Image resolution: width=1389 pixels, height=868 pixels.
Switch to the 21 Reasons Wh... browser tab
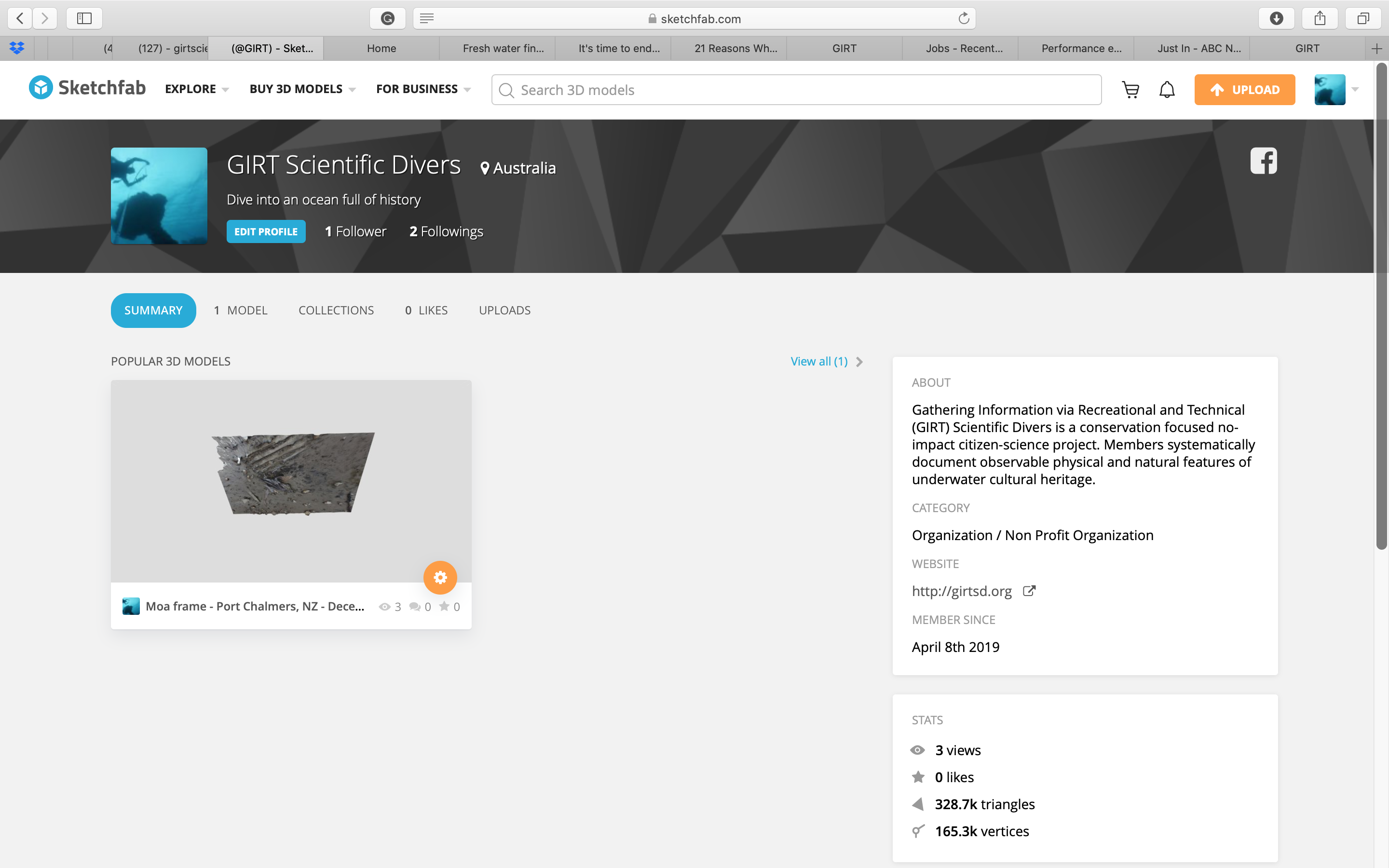pos(729,49)
